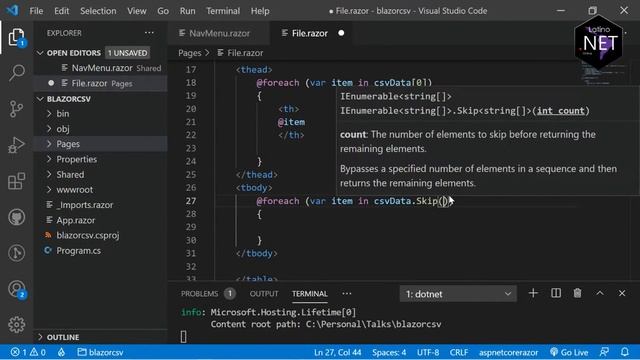Select the Terminal panel tab
The image size is (640, 360).
[310, 294]
